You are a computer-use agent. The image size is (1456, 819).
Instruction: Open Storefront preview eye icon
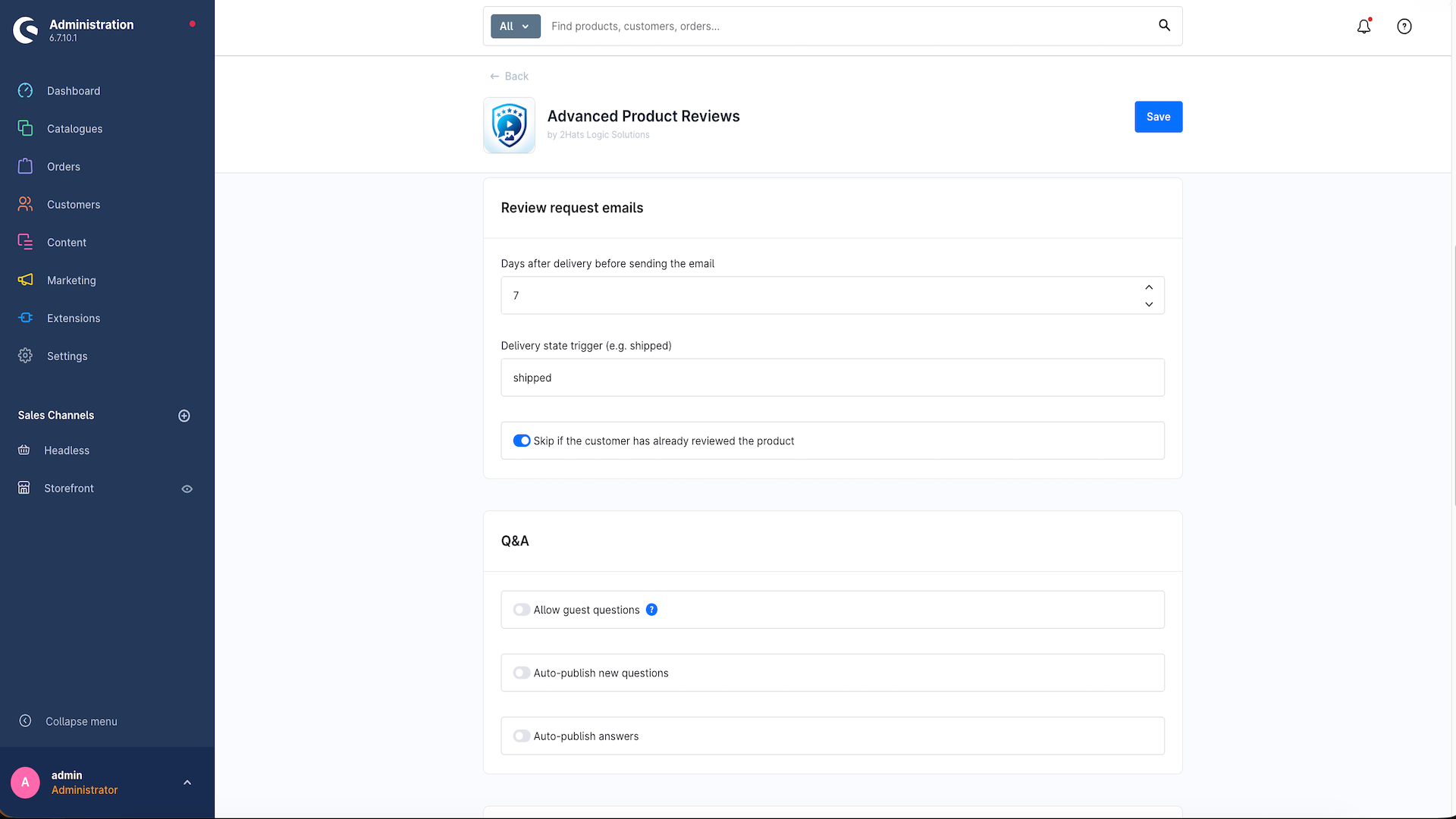click(x=187, y=489)
